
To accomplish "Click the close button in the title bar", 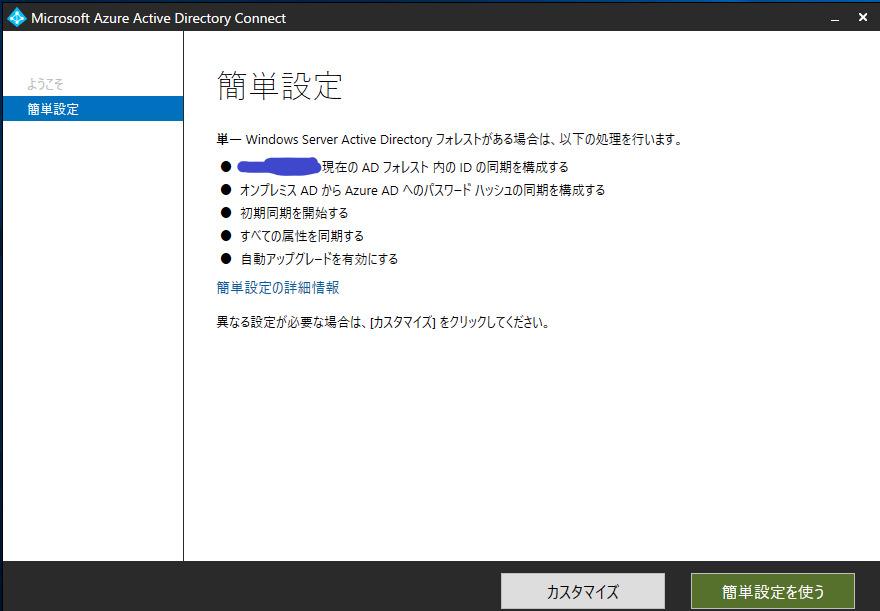I will pyautogui.click(x=862, y=17).
